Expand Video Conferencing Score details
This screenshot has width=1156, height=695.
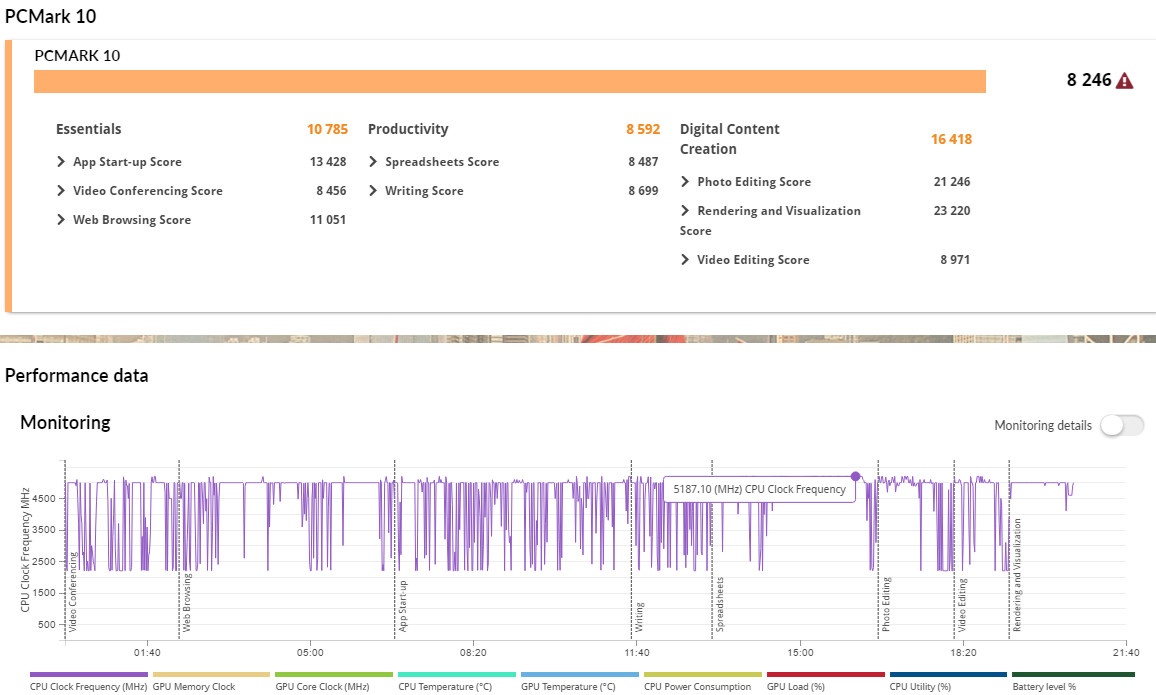62,191
